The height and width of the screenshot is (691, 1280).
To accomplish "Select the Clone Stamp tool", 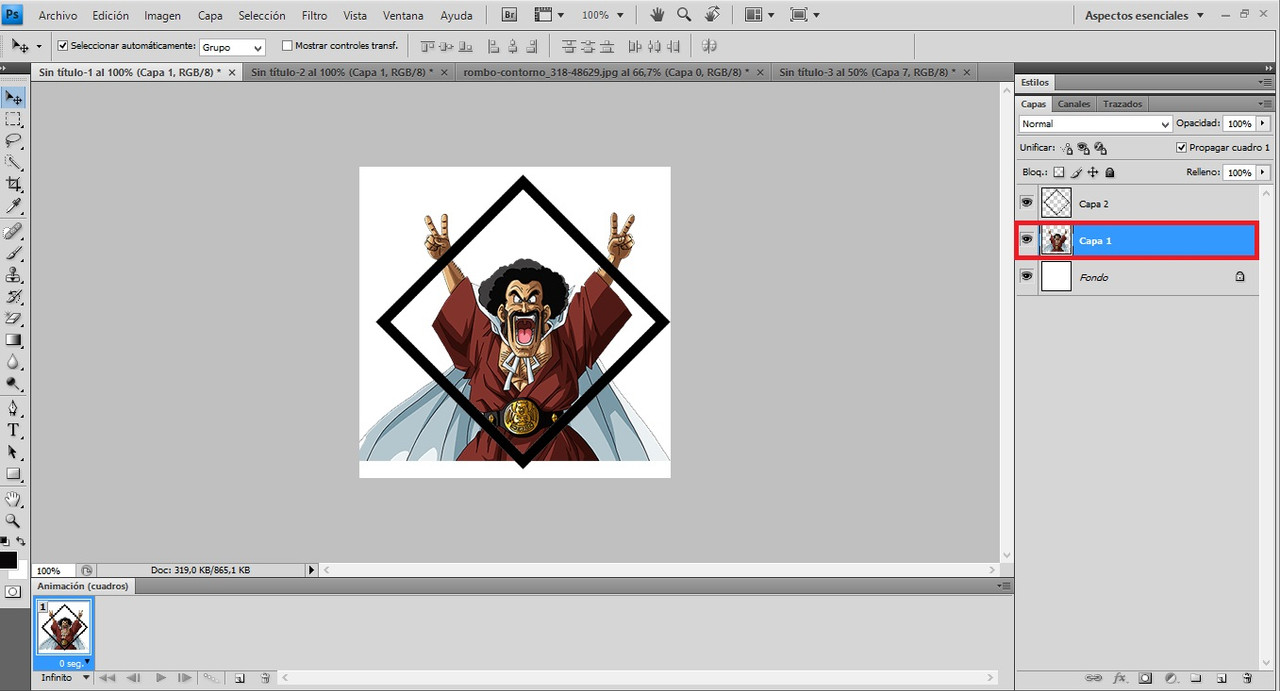I will [14, 276].
